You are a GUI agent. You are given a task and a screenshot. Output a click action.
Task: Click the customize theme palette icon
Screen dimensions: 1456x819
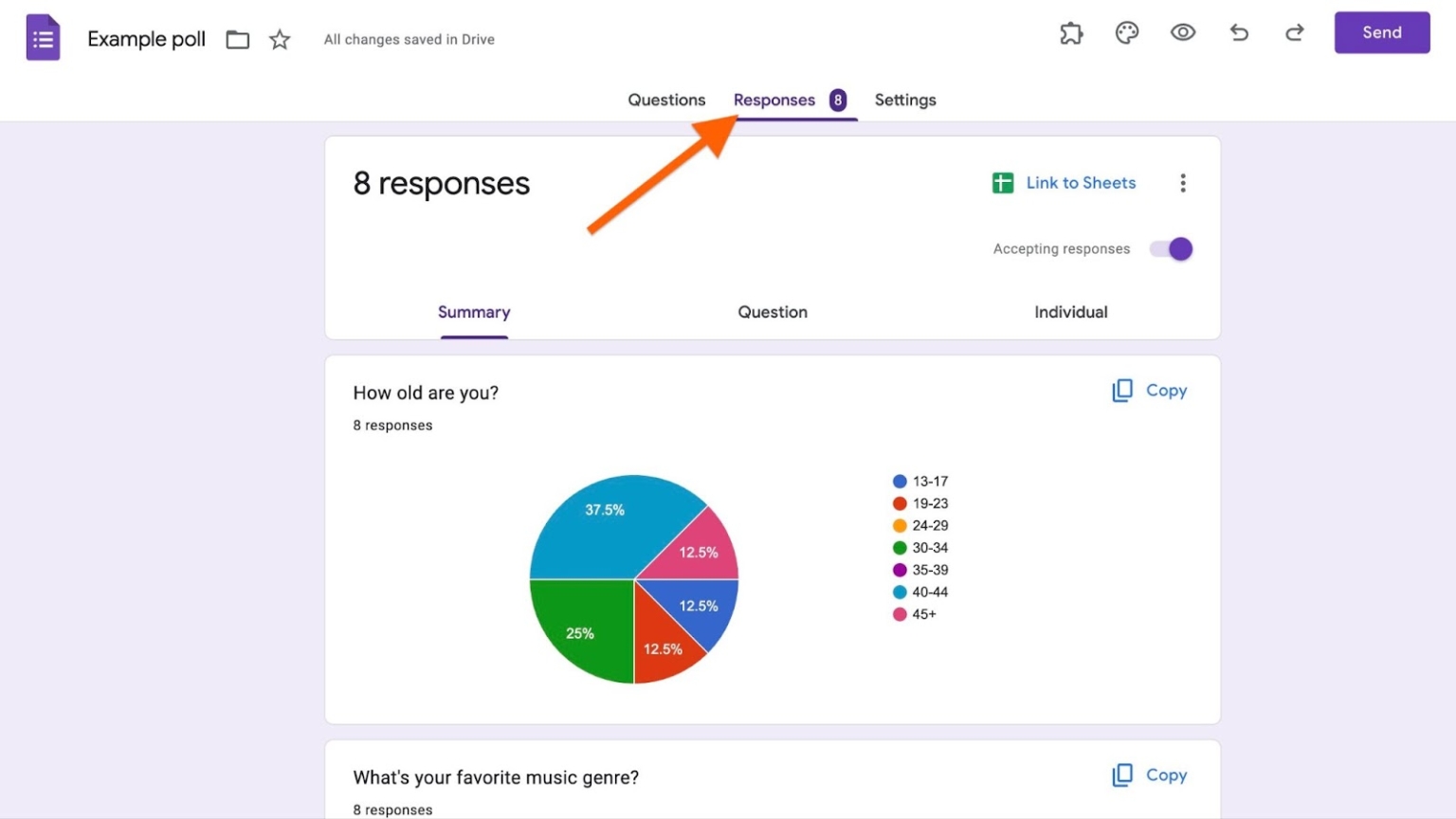tap(1126, 32)
